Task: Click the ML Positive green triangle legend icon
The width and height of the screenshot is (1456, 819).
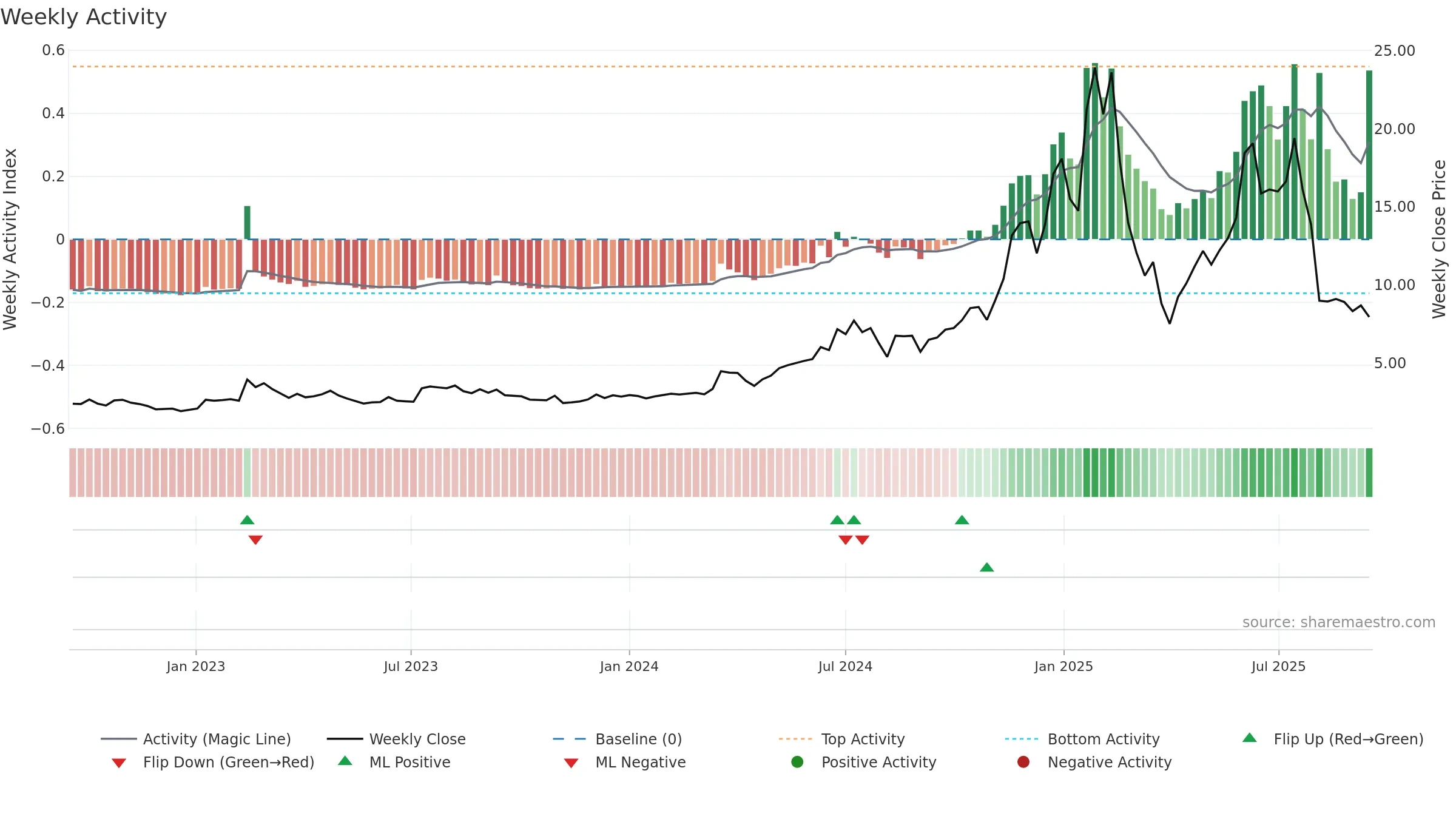Action: [x=345, y=761]
